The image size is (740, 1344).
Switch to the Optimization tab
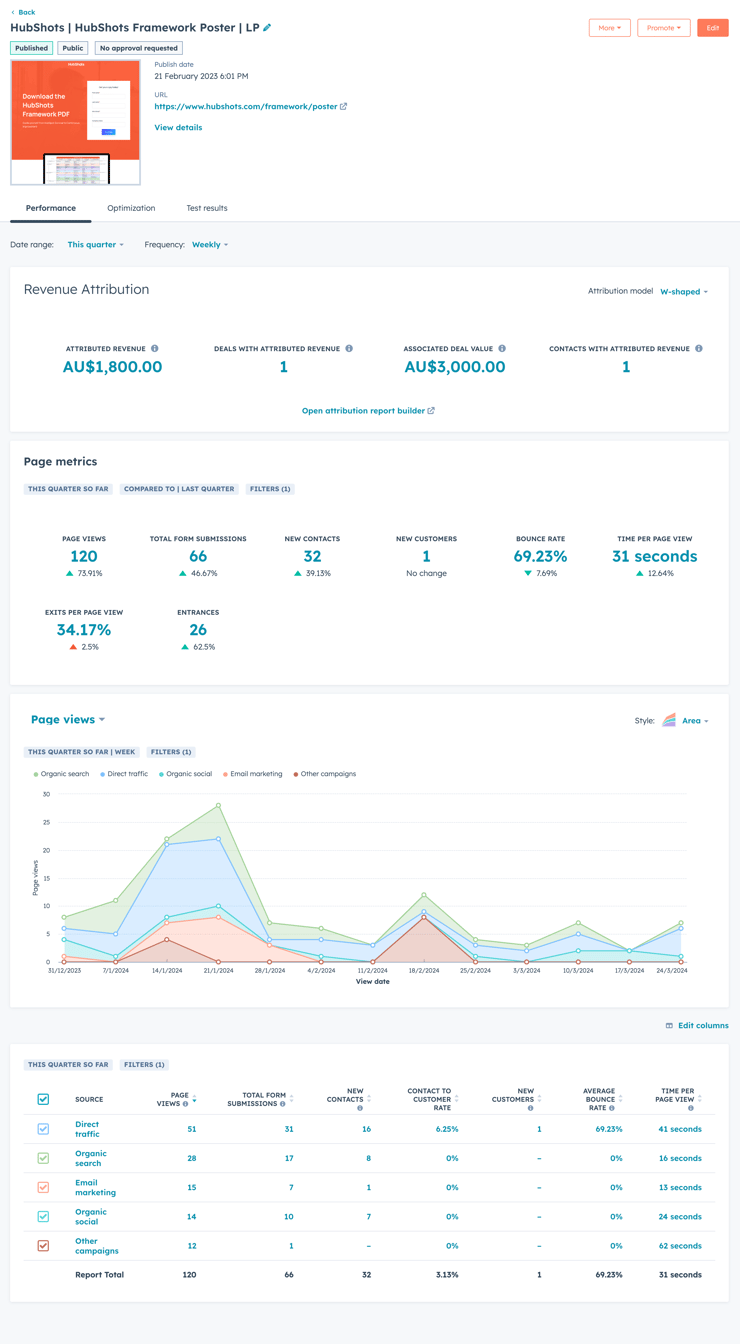131,208
